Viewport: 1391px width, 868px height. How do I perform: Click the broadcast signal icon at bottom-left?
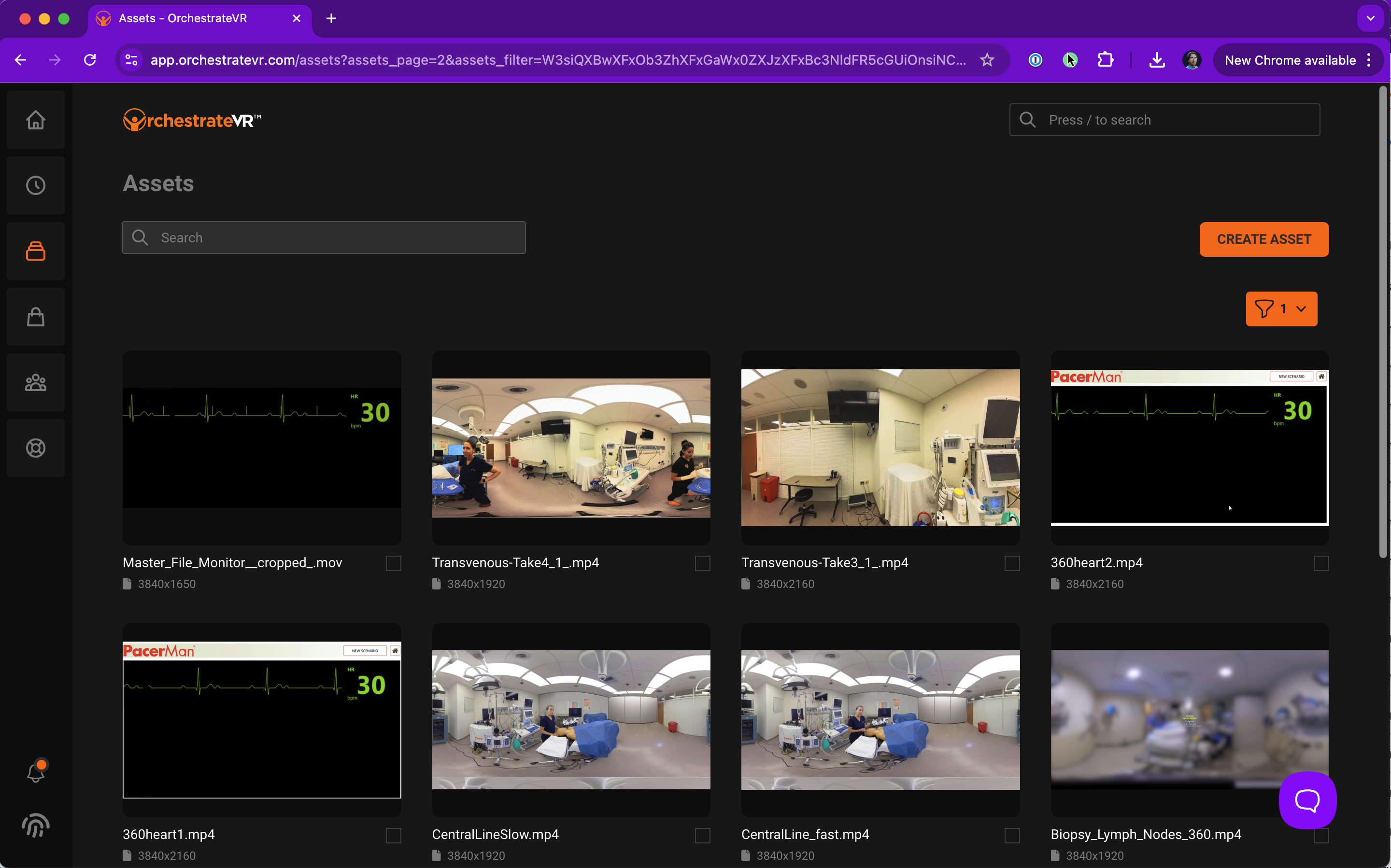click(x=36, y=826)
